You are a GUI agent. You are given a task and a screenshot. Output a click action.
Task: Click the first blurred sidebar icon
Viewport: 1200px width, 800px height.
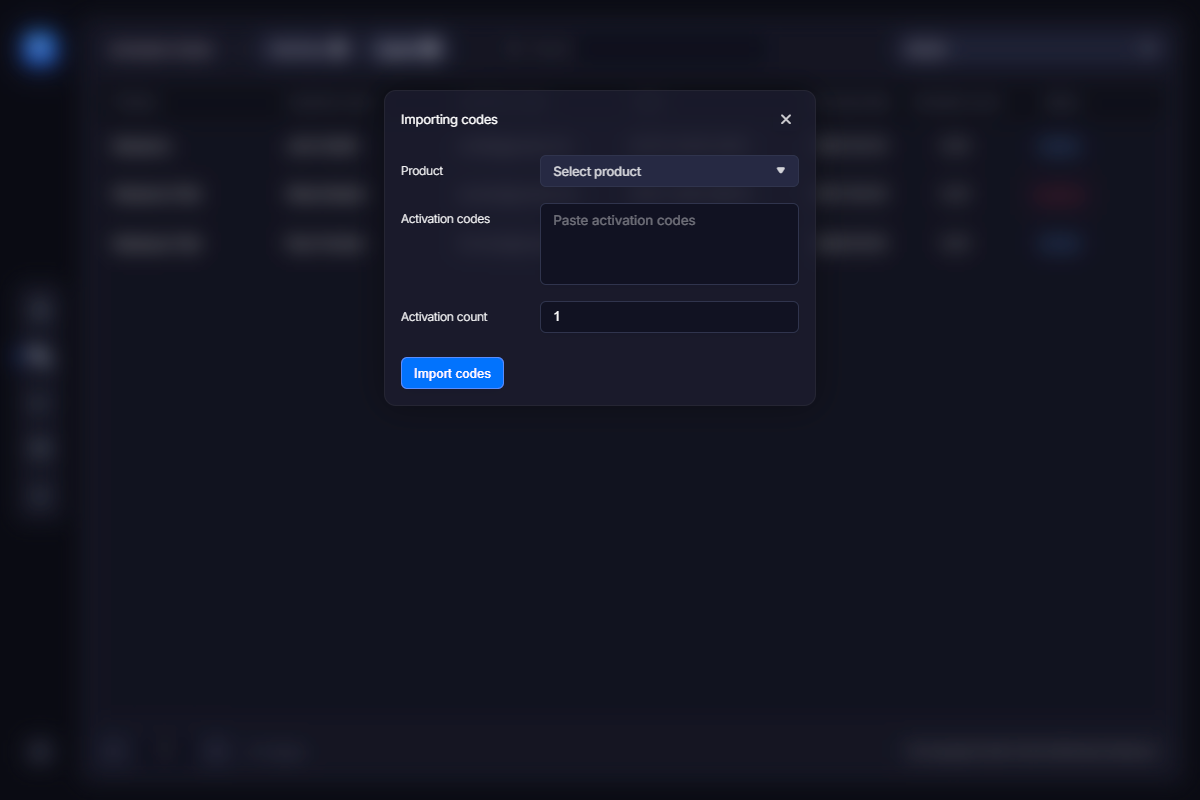pyautogui.click(x=40, y=308)
